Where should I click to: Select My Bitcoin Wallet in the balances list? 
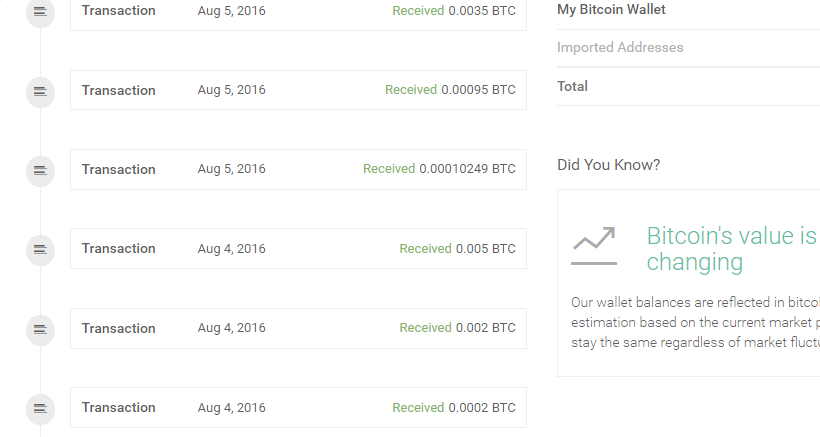click(611, 10)
